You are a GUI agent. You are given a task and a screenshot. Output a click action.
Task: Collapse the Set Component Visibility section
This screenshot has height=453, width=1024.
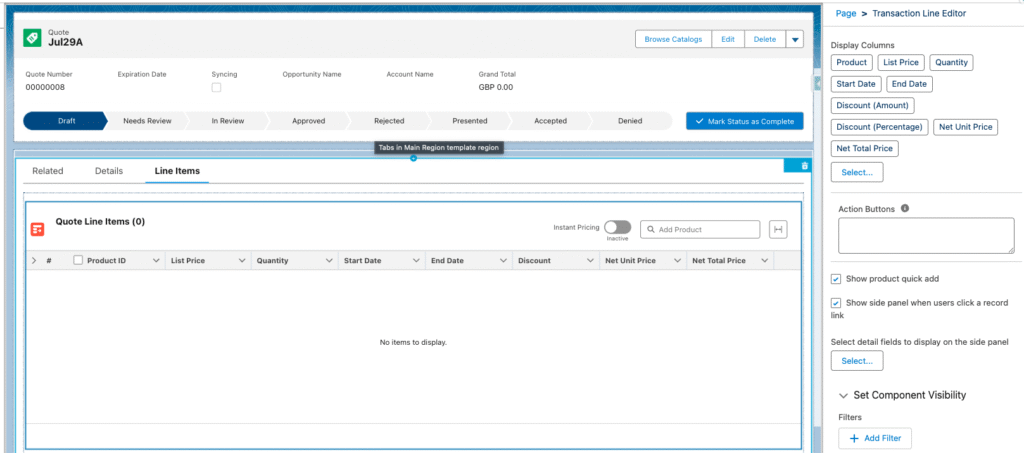point(844,395)
